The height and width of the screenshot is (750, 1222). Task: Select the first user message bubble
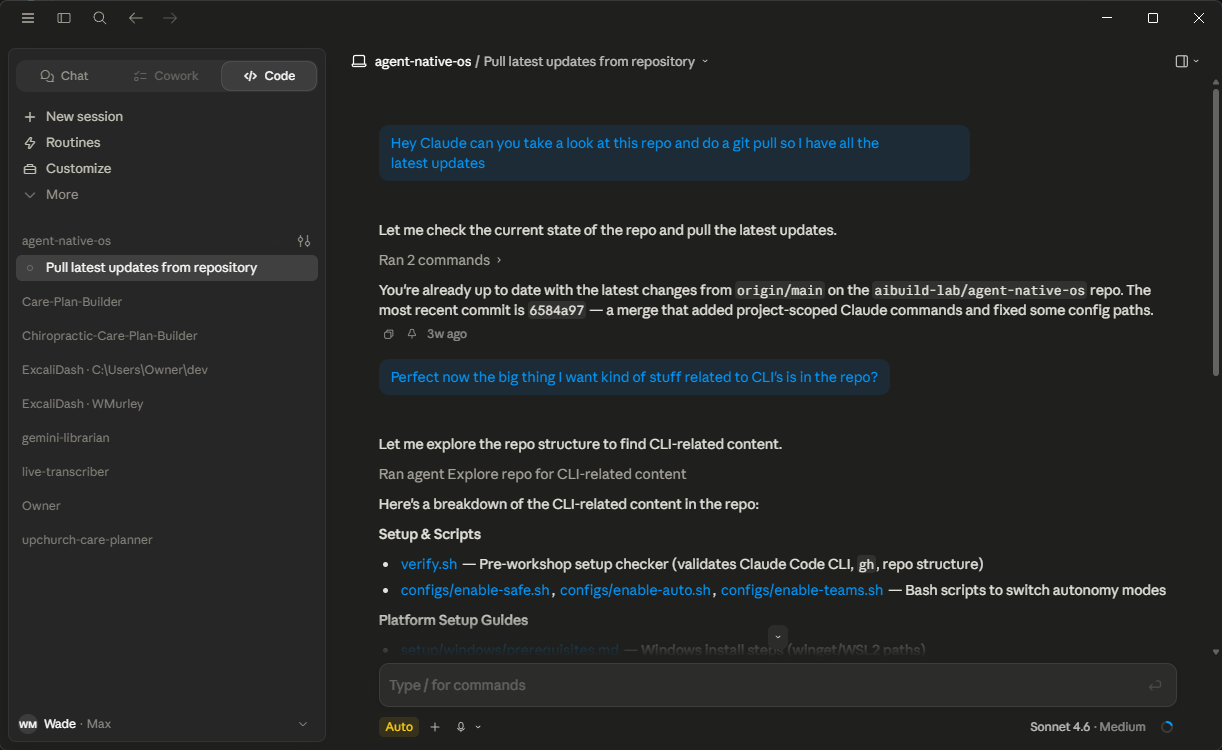pos(674,153)
